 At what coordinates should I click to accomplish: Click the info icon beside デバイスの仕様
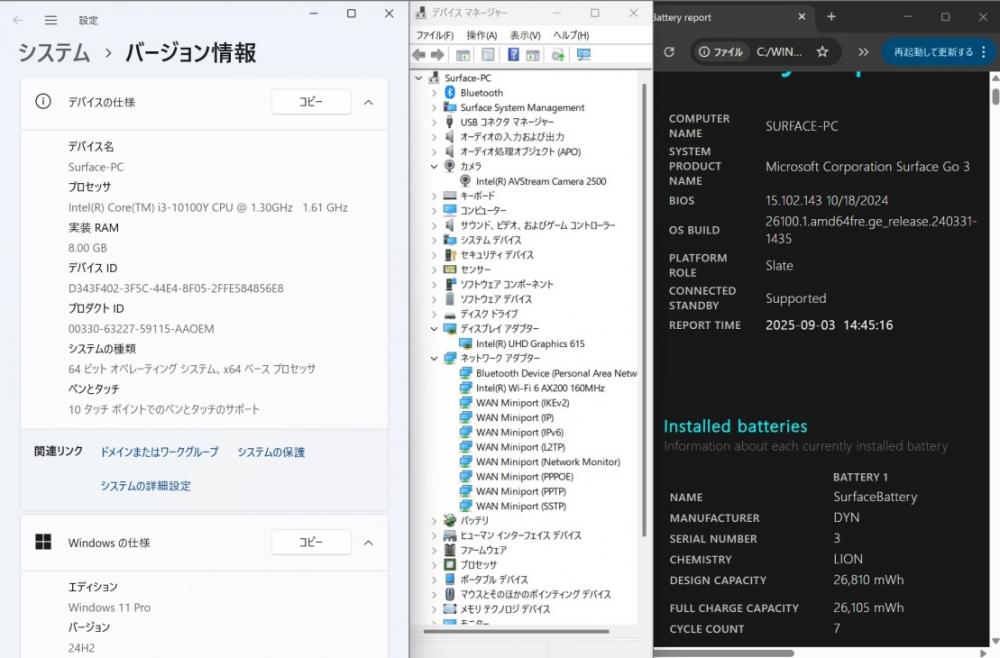coord(43,101)
